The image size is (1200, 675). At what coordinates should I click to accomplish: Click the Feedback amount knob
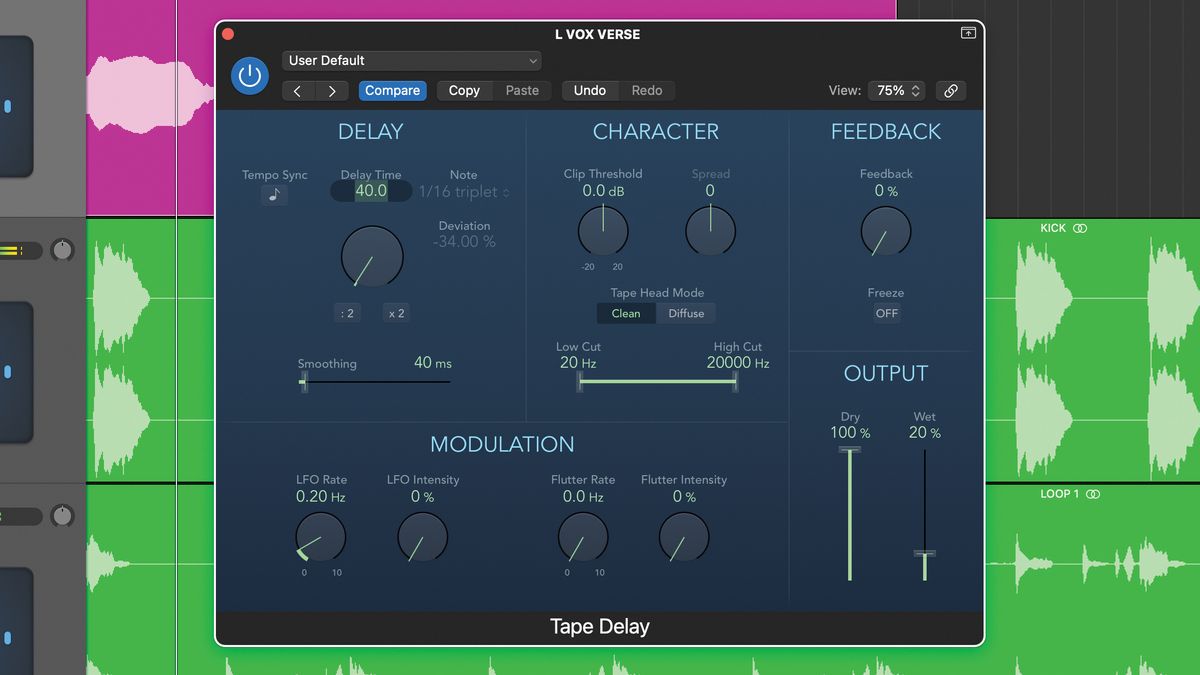(x=885, y=231)
